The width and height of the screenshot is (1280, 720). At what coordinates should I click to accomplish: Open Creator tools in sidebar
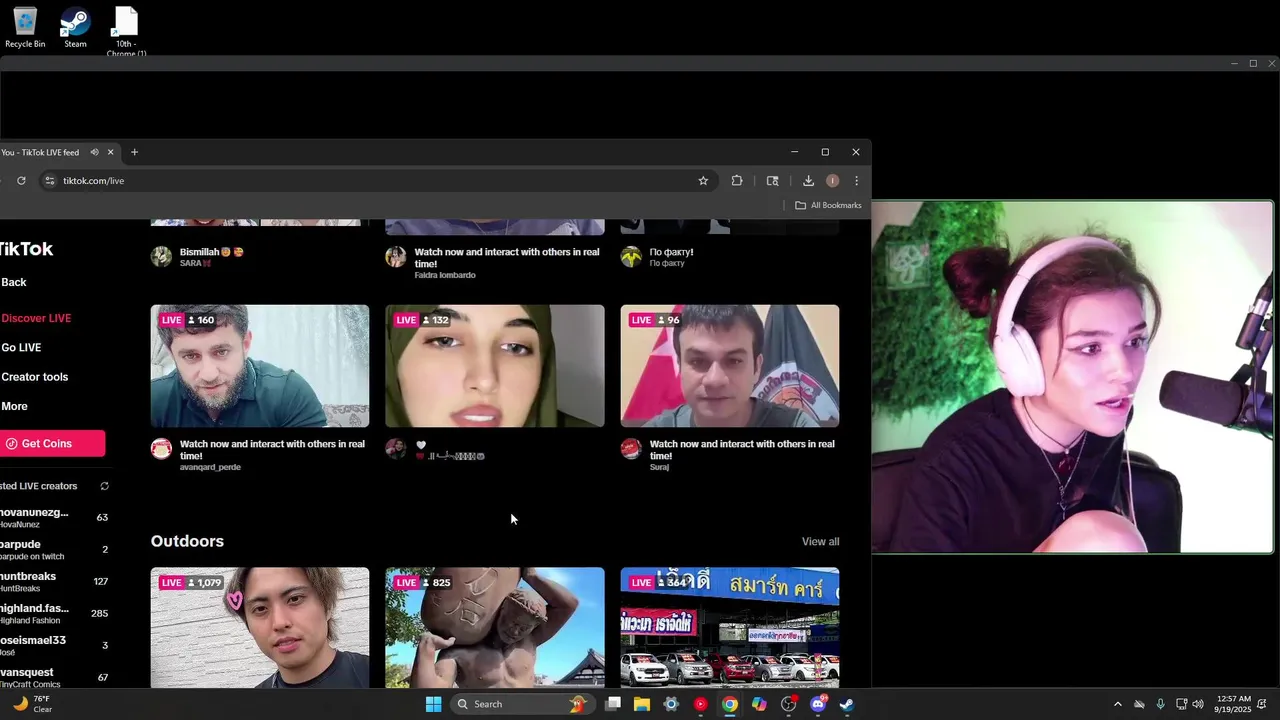[x=34, y=377]
